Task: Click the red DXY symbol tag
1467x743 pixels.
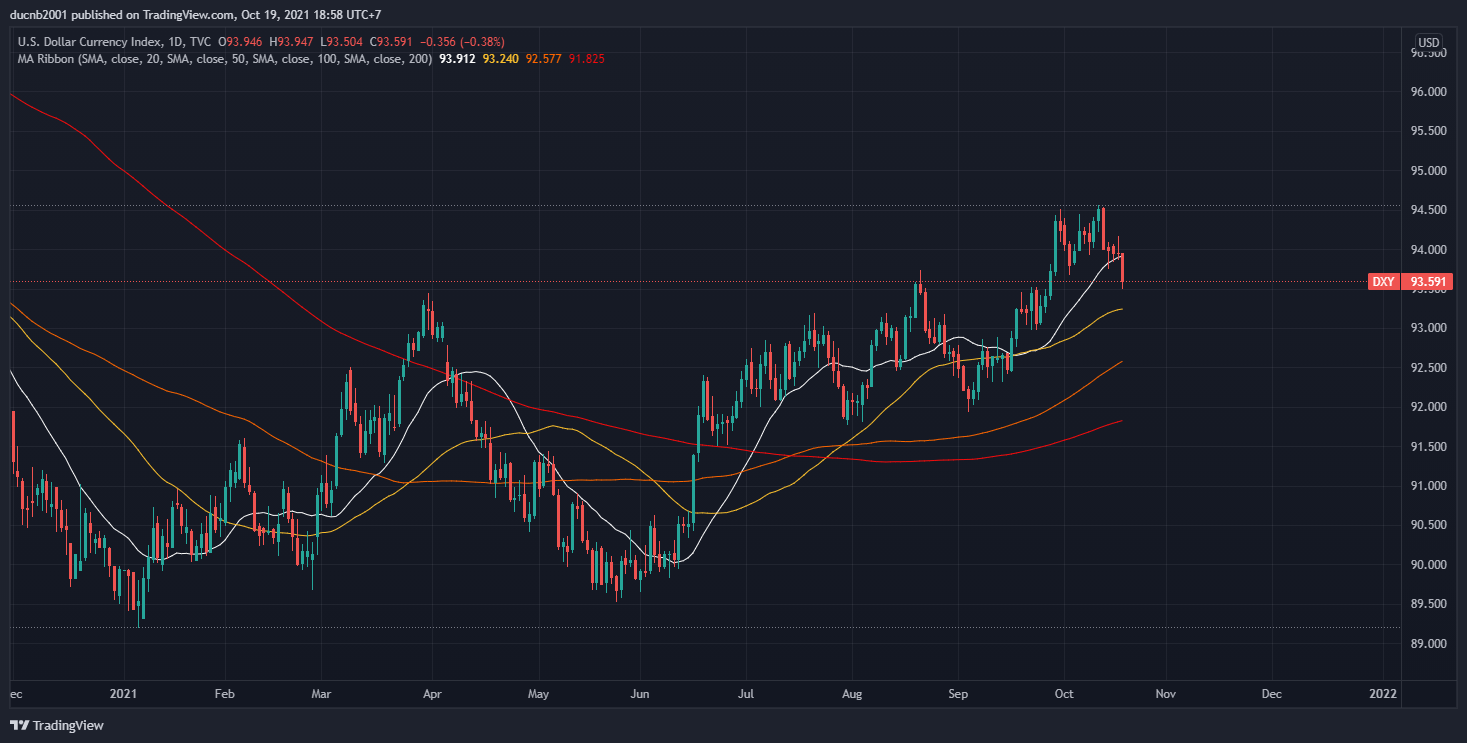Action: click(x=1383, y=282)
